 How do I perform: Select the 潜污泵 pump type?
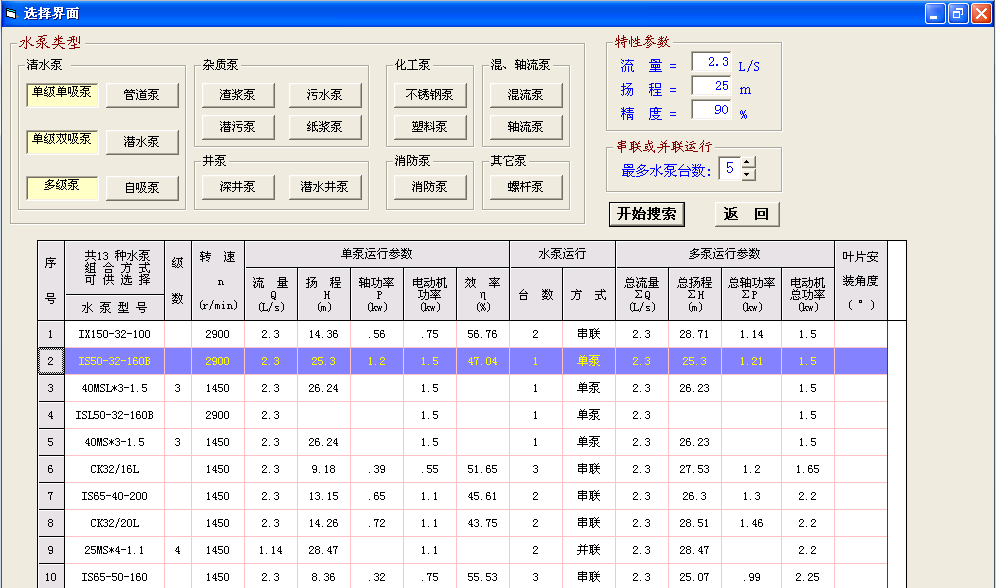pyautogui.click(x=238, y=127)
